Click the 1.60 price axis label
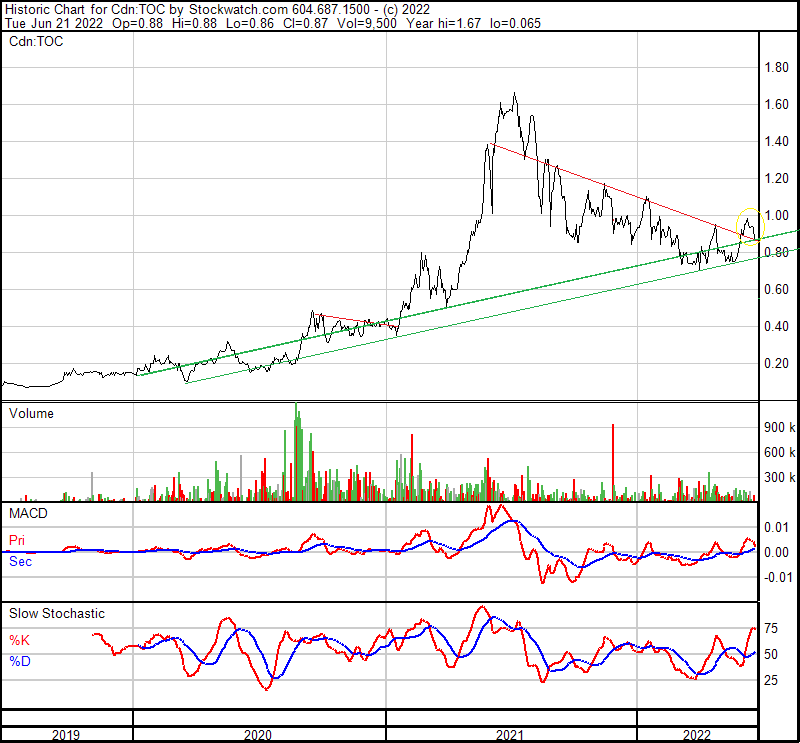800x743 pixels. coord(776,105)
